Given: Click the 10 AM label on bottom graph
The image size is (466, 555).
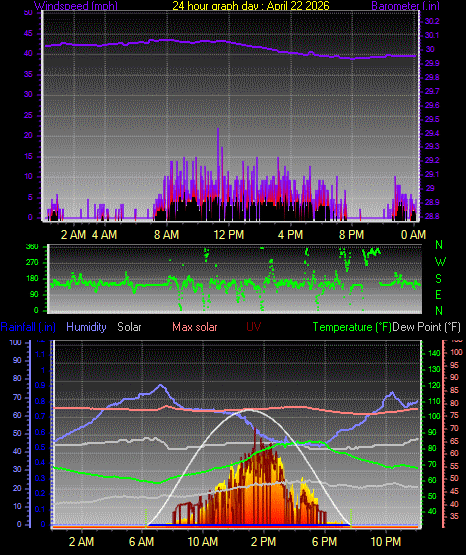Looking at the screenshot, I should coord(202,542).
